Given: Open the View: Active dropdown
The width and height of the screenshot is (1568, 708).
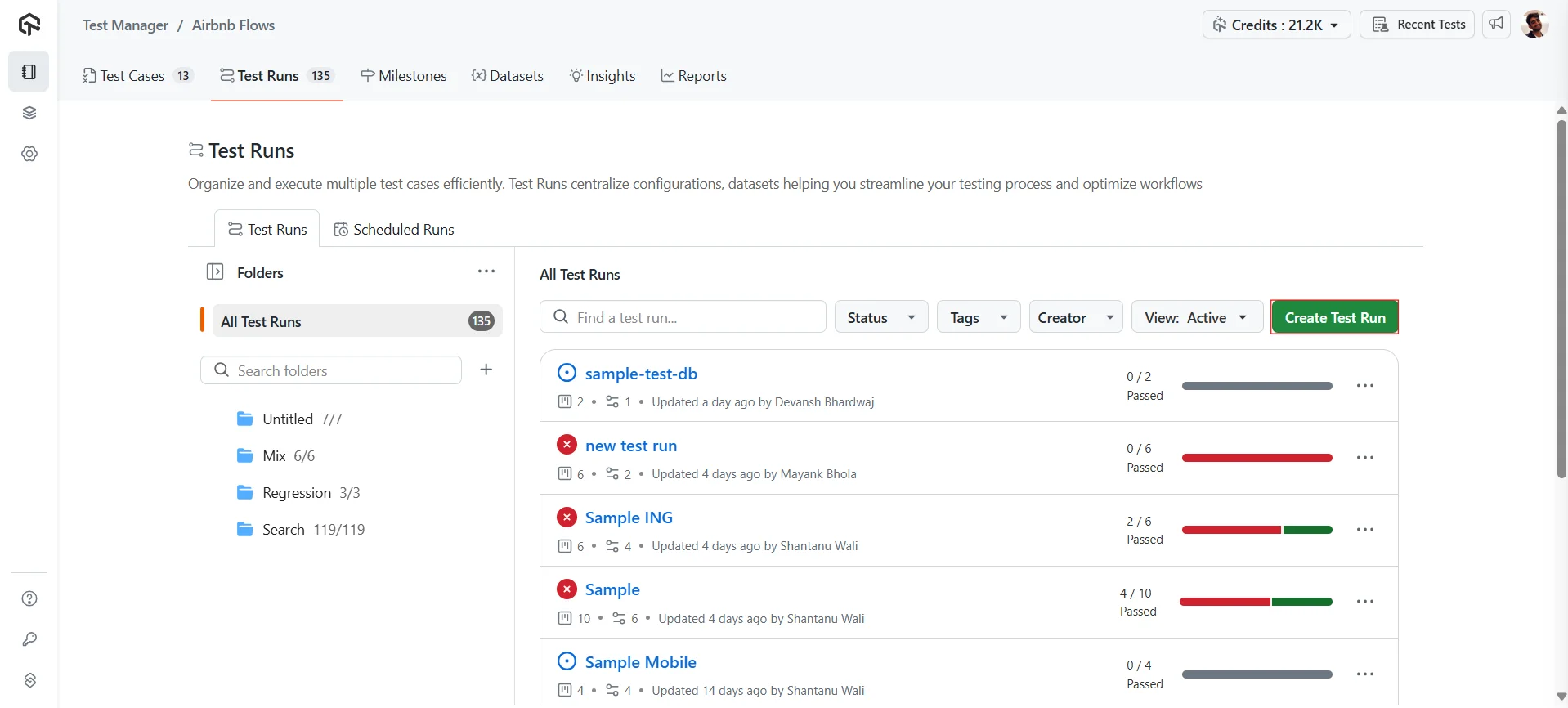Looking at the screenshot, I should tap(1196, 317).
